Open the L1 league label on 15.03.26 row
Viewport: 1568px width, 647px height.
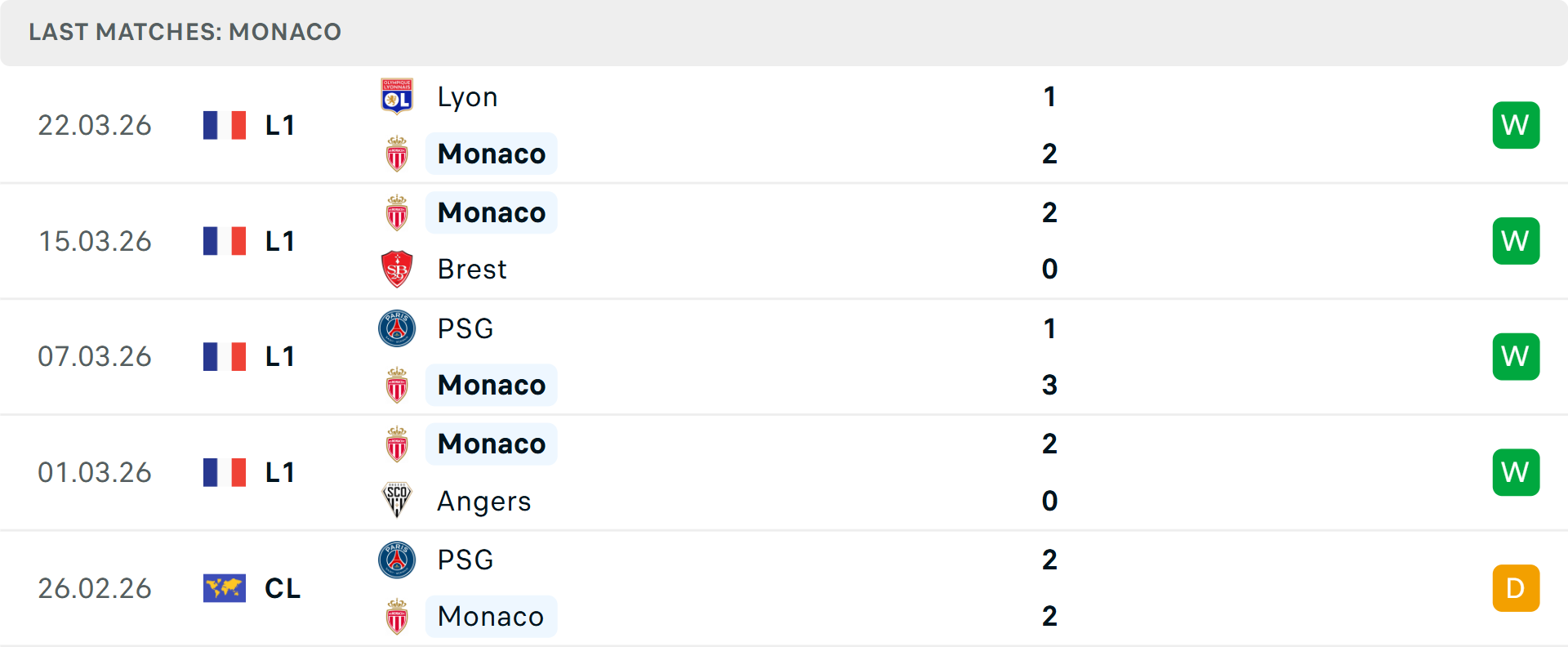click(x=278, y=240)
